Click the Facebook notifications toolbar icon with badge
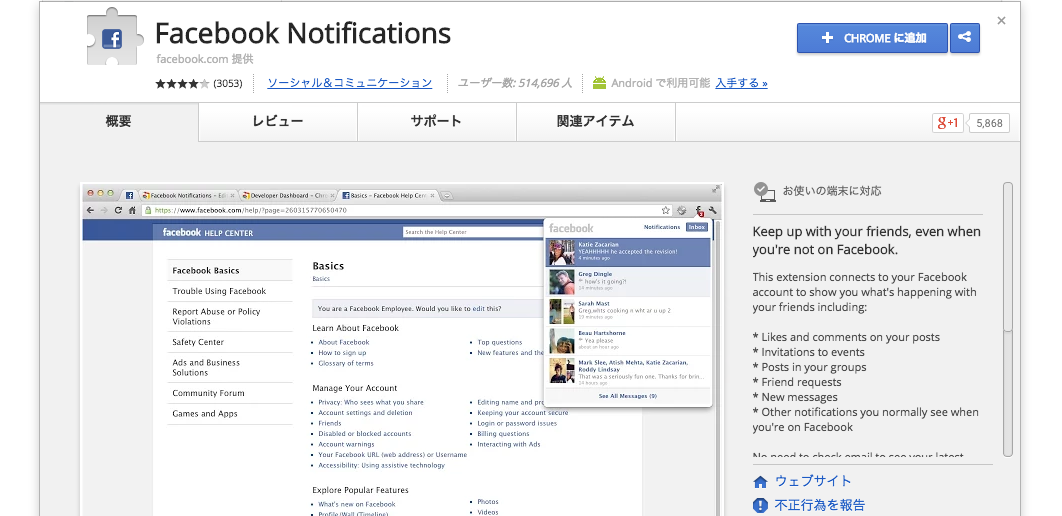Image resolution: width=1062 pixels, height=516 pixels. [x=699, y=211]
